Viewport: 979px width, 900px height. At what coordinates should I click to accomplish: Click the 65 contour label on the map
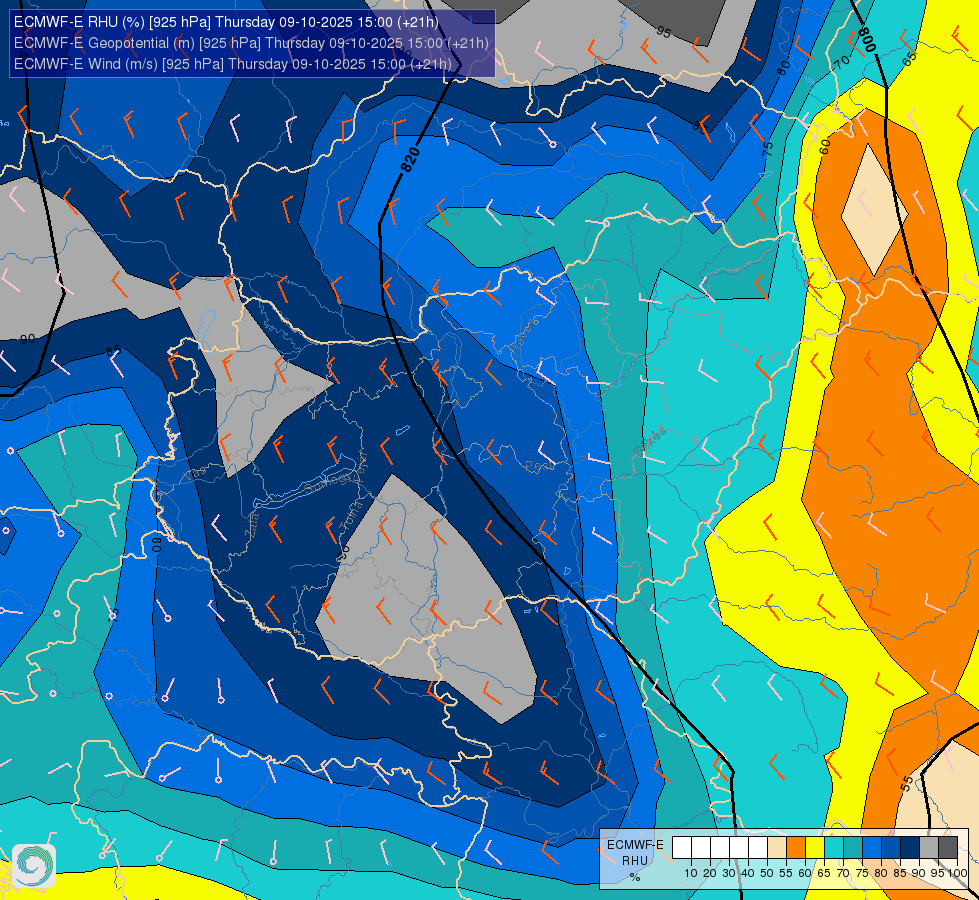coord(909,59)
